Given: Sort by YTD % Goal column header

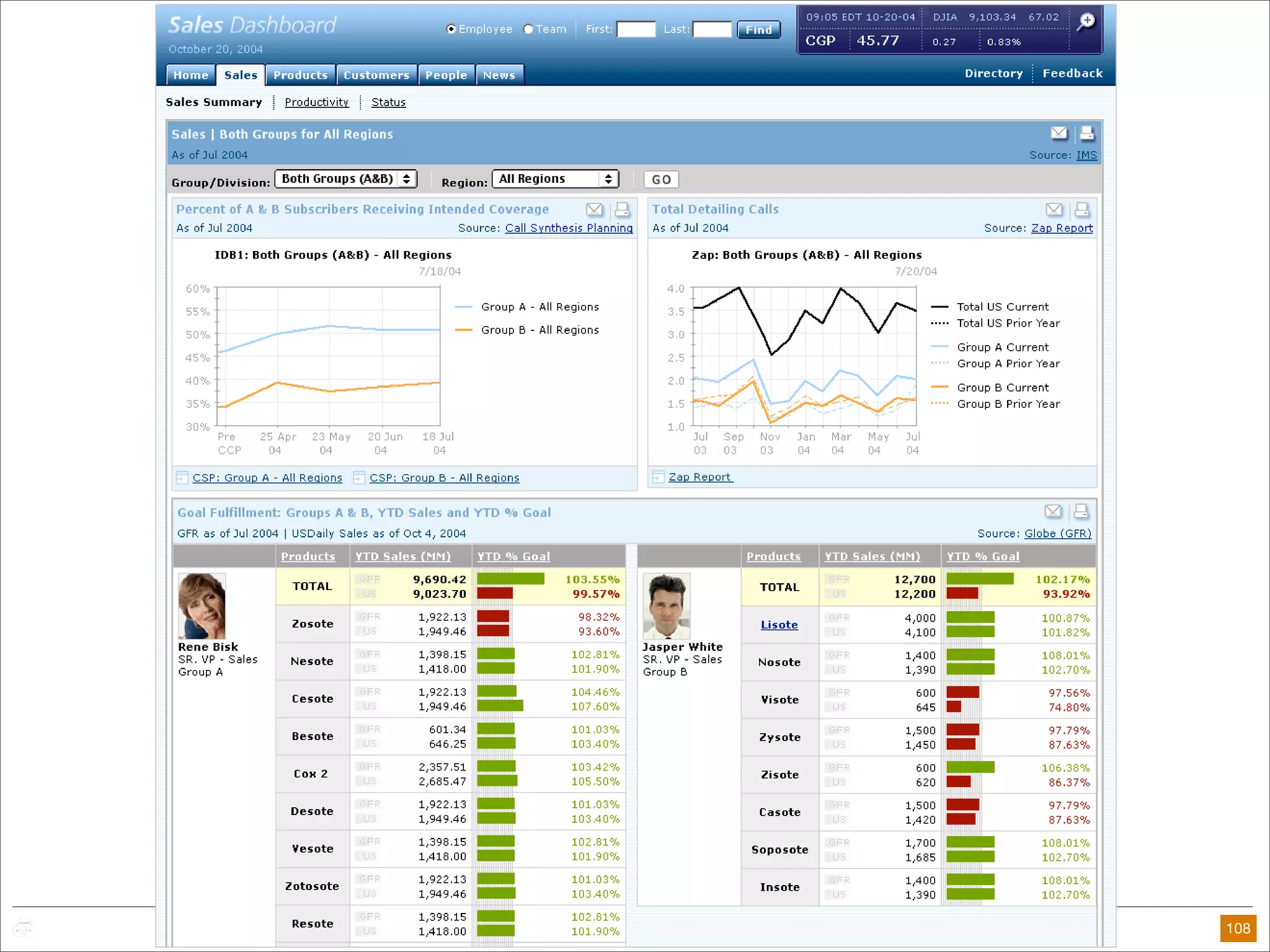Looking at the screenshot, I should 513,557.
